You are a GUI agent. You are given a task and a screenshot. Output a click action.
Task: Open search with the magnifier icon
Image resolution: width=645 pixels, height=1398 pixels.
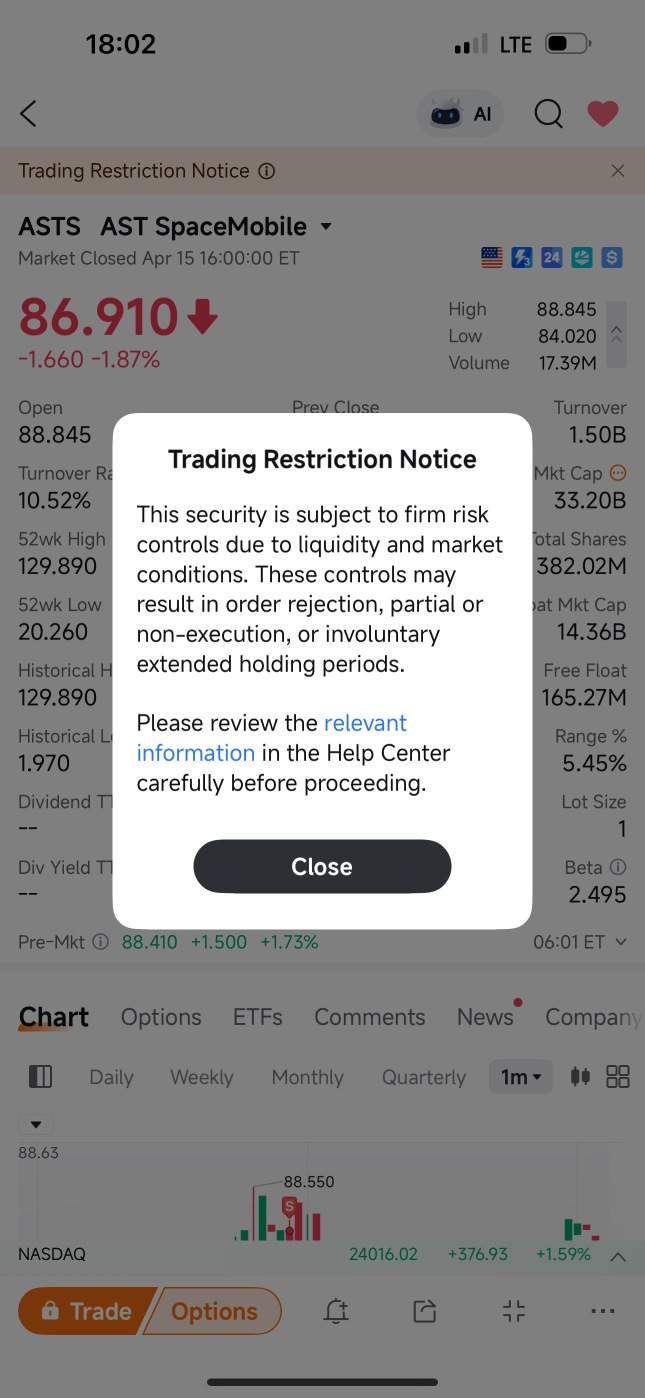click(548, 114)
